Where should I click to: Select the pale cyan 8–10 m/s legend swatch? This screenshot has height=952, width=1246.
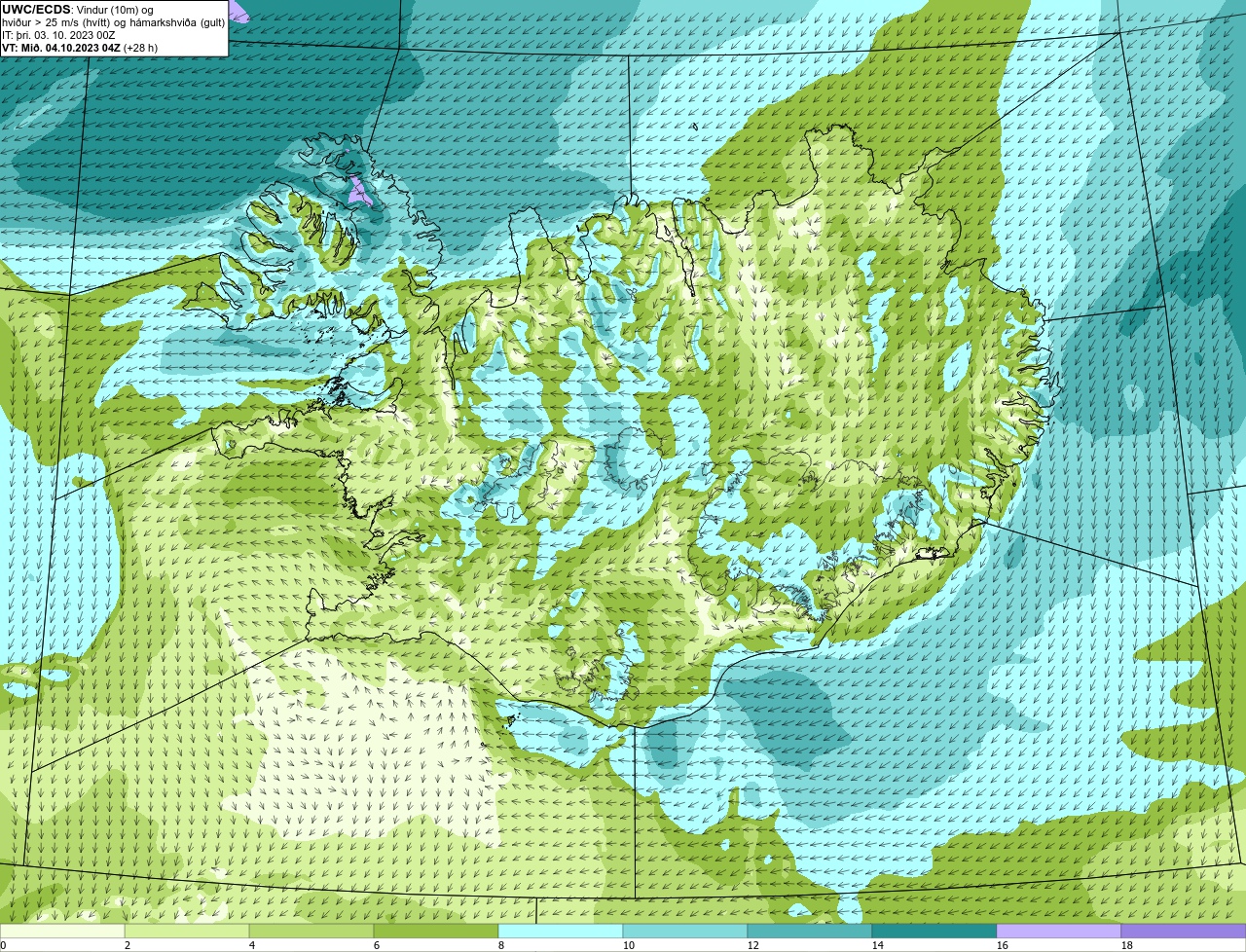(x=561, y=932)
